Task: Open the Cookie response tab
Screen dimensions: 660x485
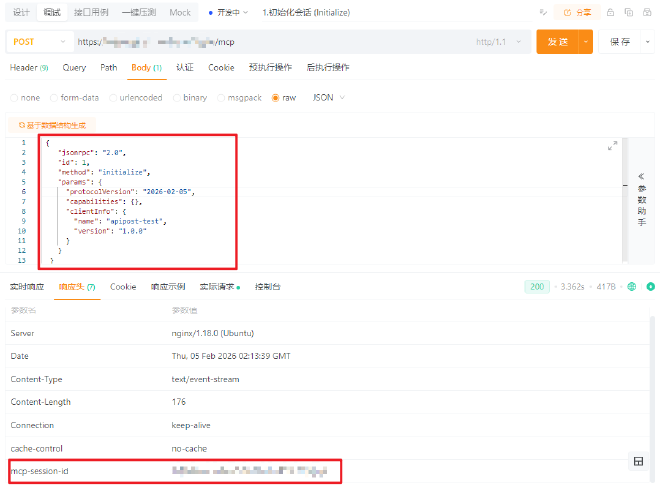Action: pyautogui.click(x=123, y=287)
